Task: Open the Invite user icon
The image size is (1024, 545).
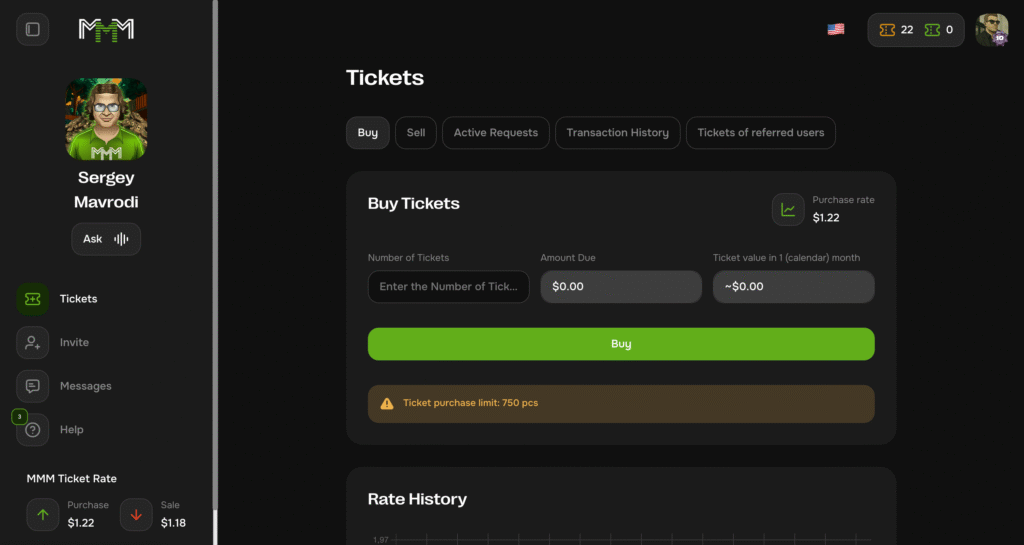Action: (33, 342)
